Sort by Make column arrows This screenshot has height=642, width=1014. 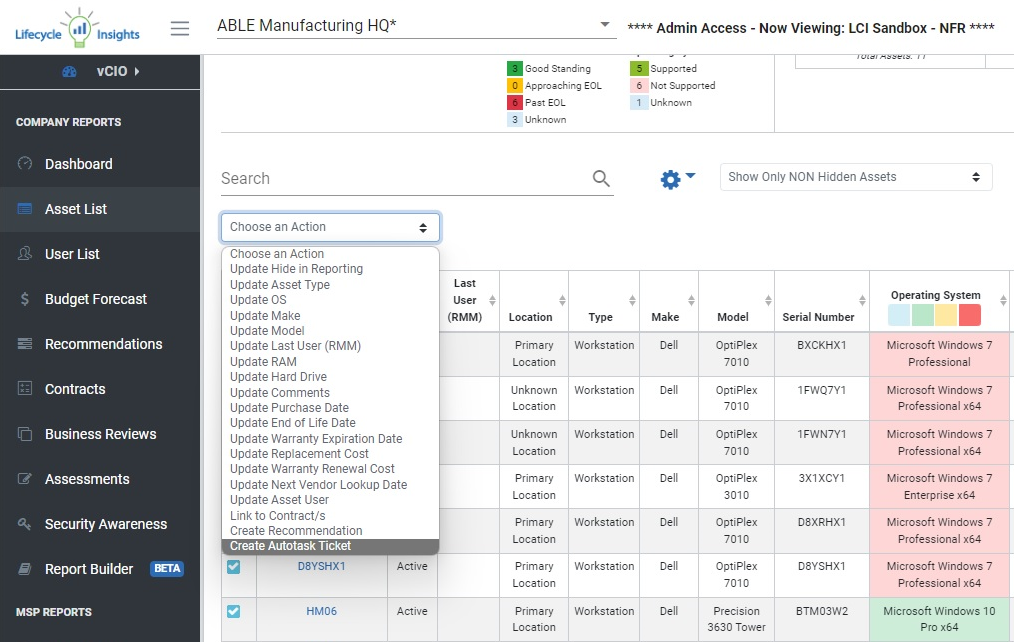pos(691,301)
